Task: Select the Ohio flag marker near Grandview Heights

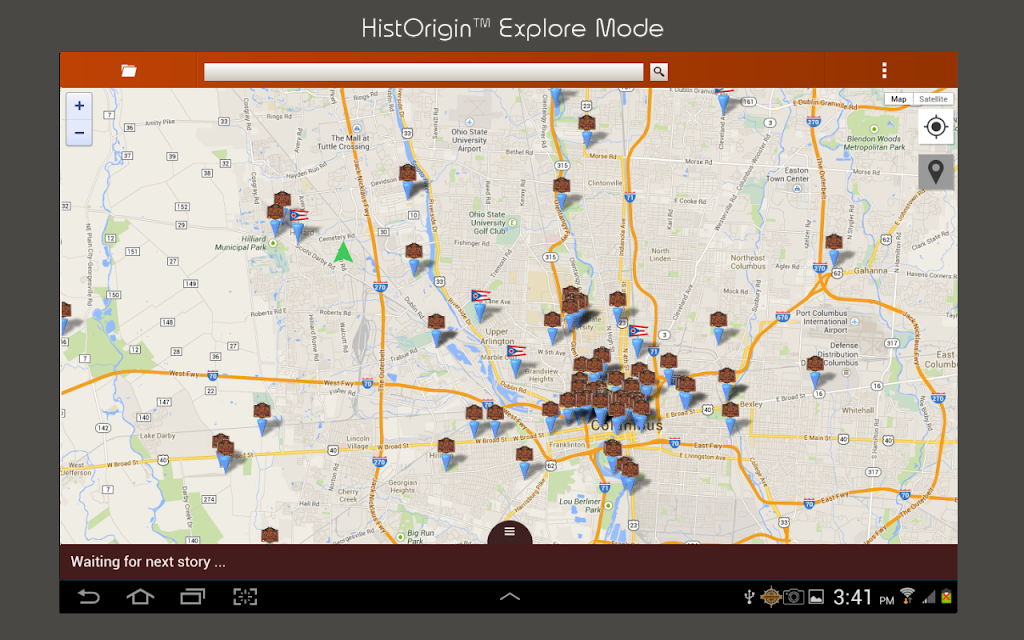Action: tap(515, 360)
